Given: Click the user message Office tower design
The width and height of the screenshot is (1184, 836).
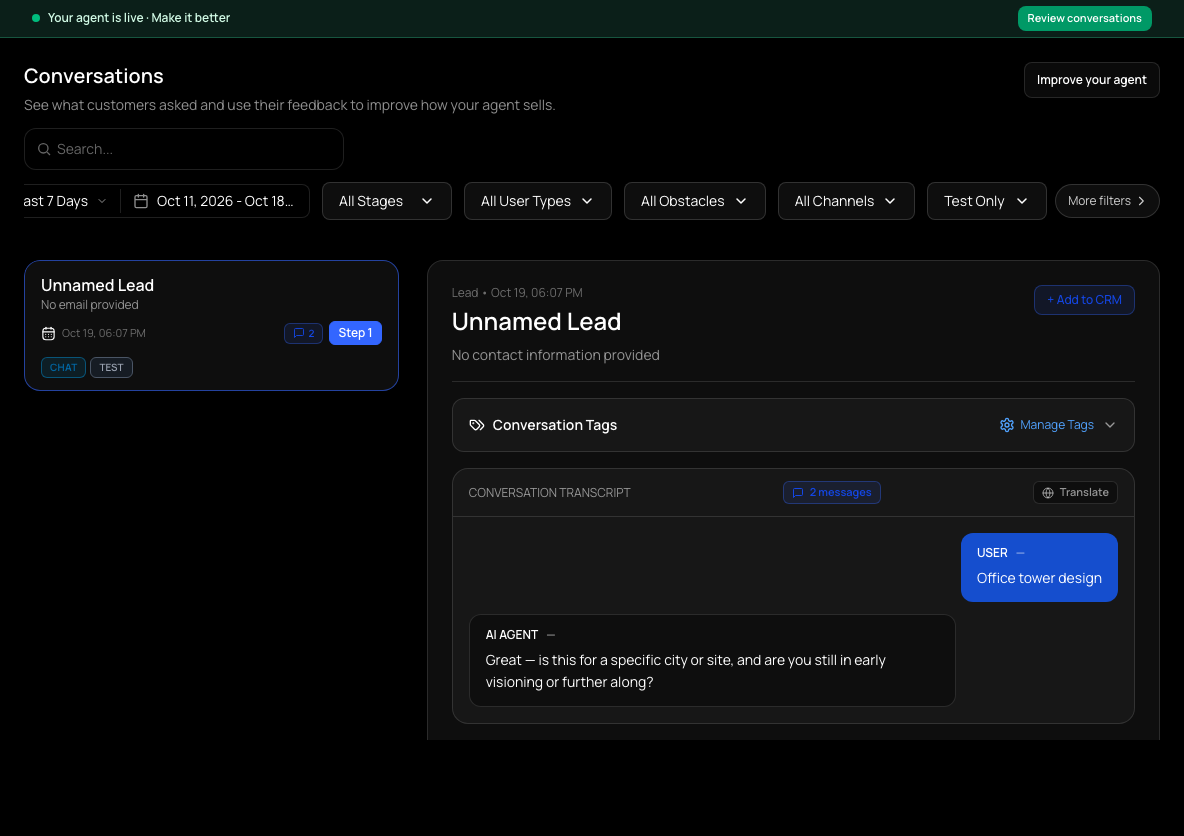Looking at the screenshot, I should [1039, 568].
